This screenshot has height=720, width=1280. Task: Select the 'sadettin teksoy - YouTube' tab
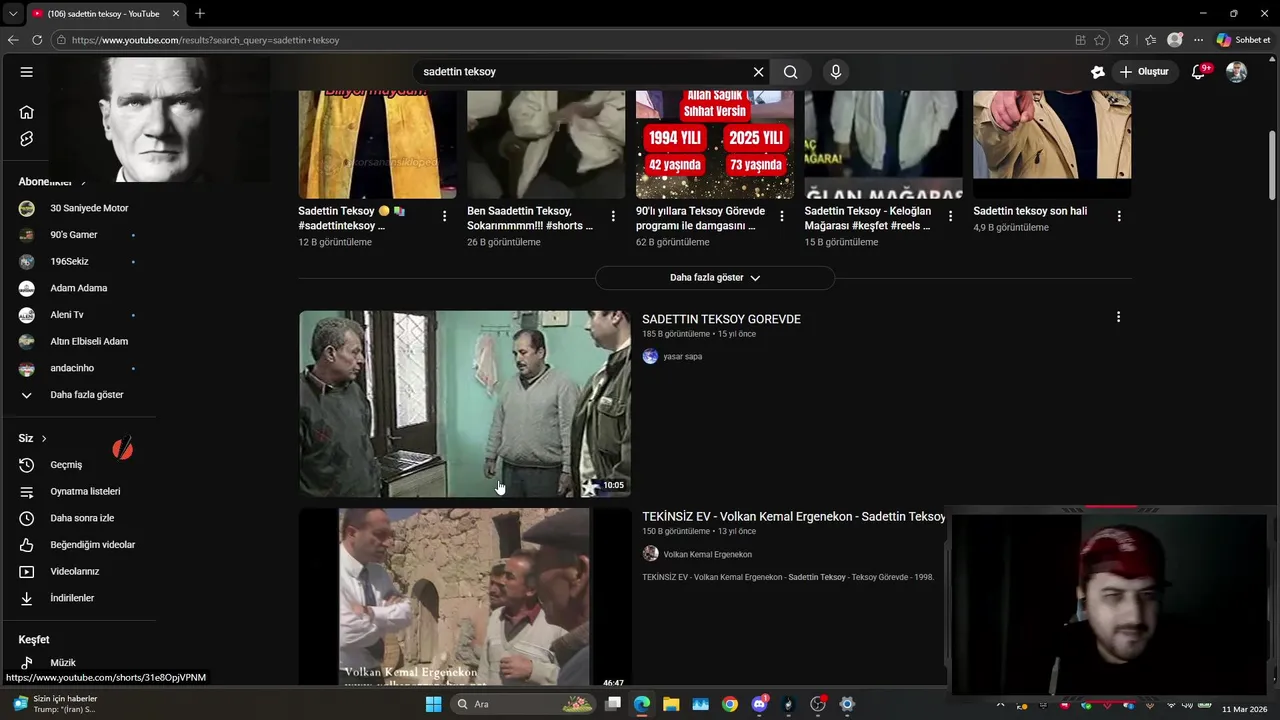[x=105, y=13]
